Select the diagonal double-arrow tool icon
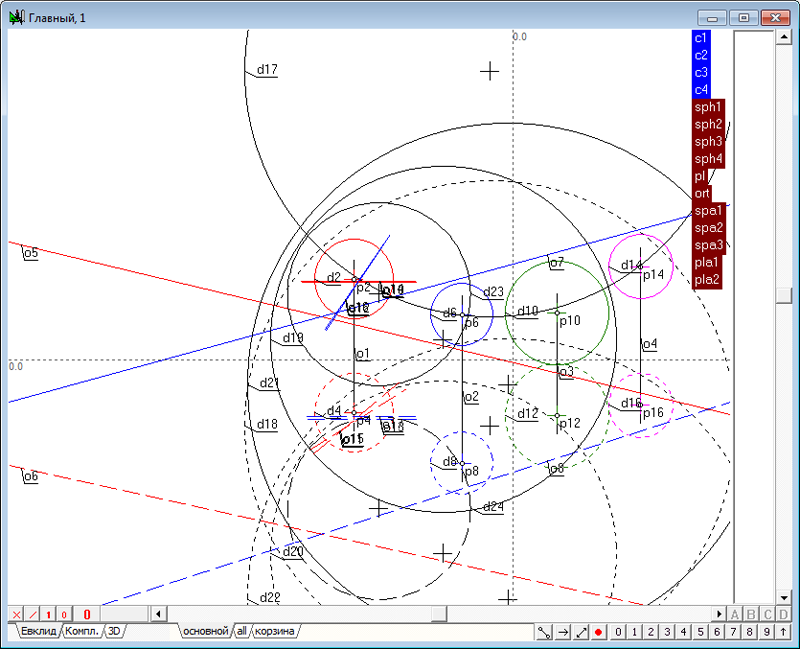This screenshot has width=800, height=649. (581, 632)
